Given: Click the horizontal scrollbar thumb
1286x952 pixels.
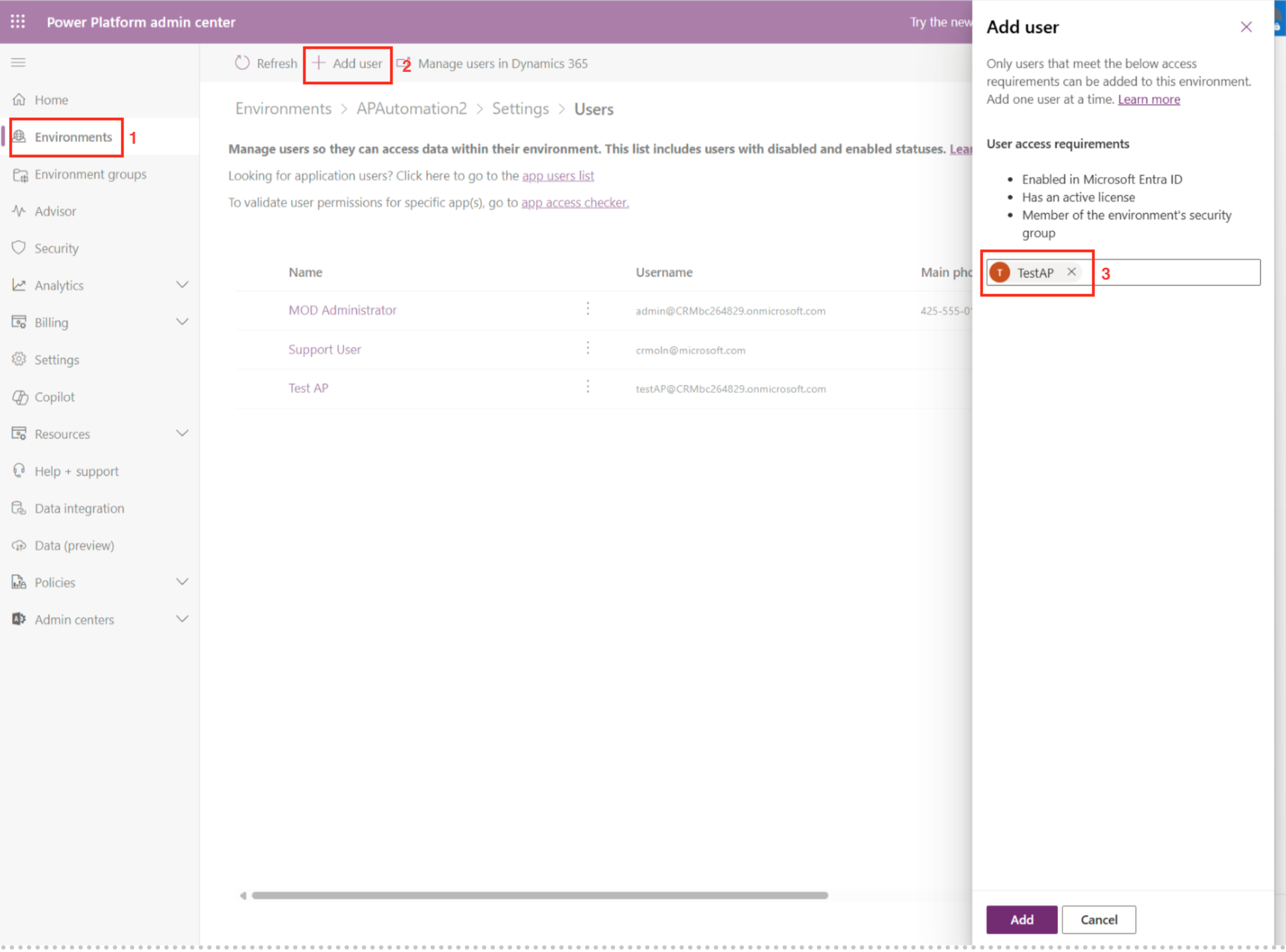Looking at the screenshot, I should pos(540,895).
